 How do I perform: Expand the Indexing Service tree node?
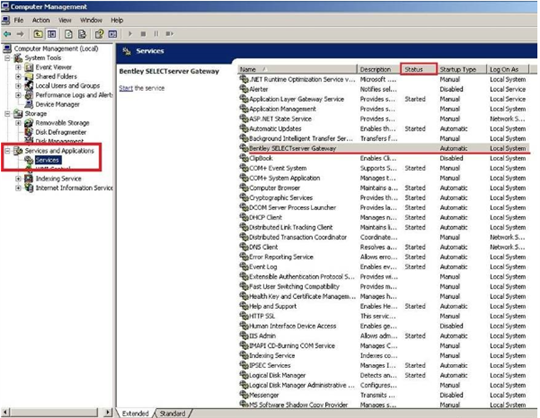coord(18,179)
